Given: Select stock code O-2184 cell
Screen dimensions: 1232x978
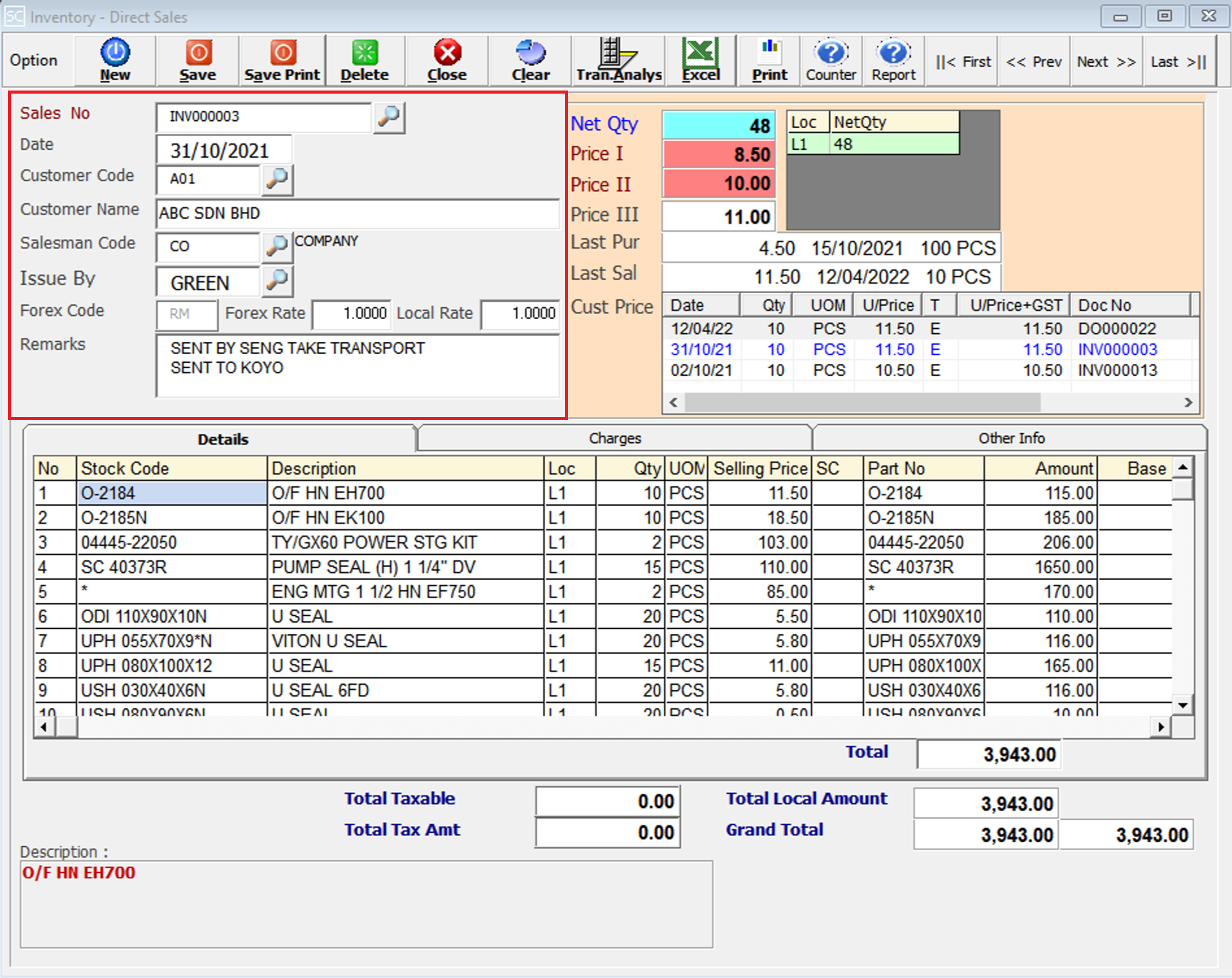Looking at the screenshot, I should [x=172, y=493].
